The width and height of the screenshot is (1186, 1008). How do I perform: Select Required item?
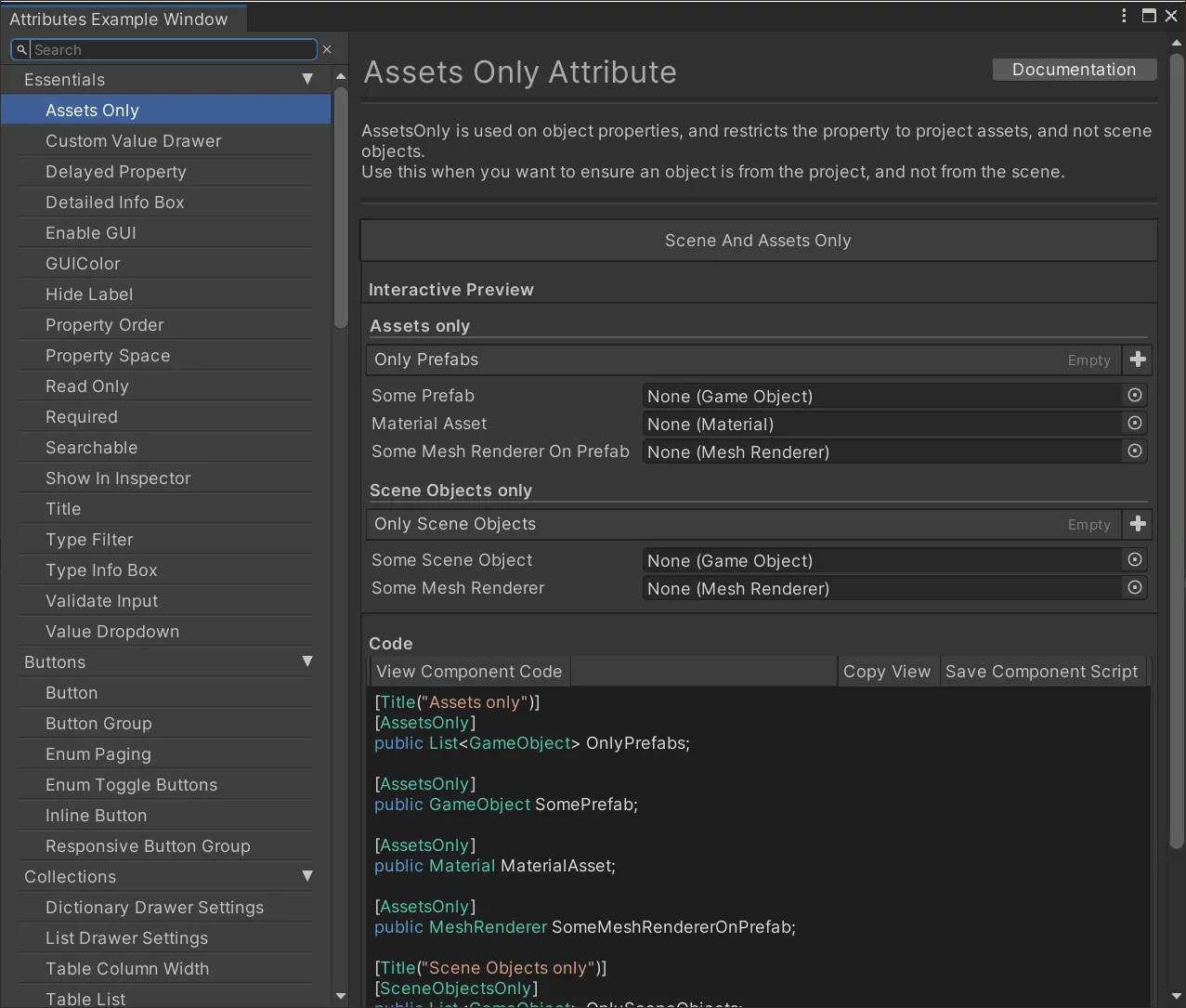(x=166, y=417)
